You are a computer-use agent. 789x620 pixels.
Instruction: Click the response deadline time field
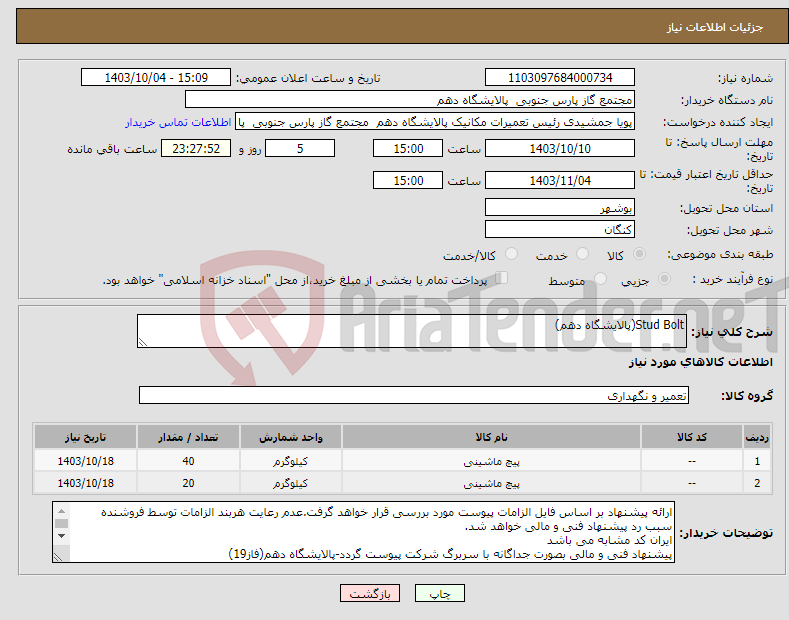click(x=408, y=148)
